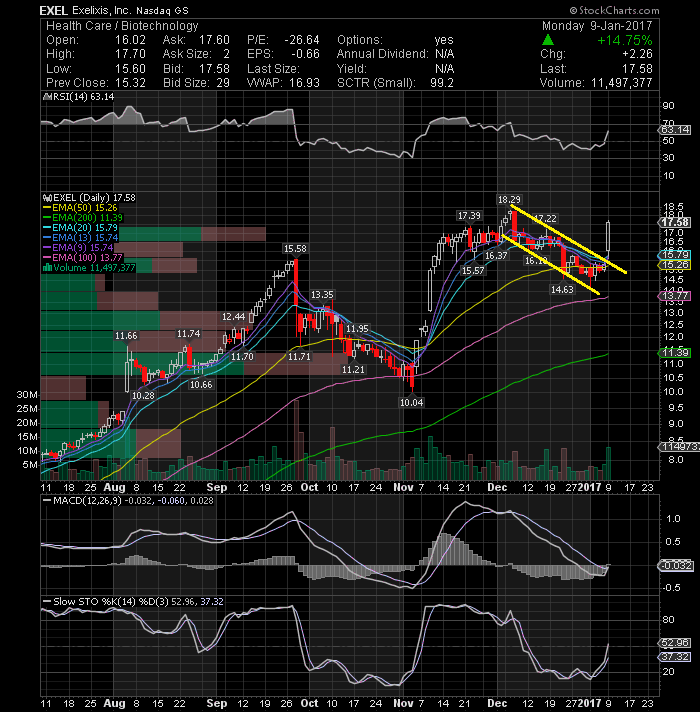Screen dimensions: 700x712
Task: Click the High 17.70 value
Action: (x=130, y=54)
